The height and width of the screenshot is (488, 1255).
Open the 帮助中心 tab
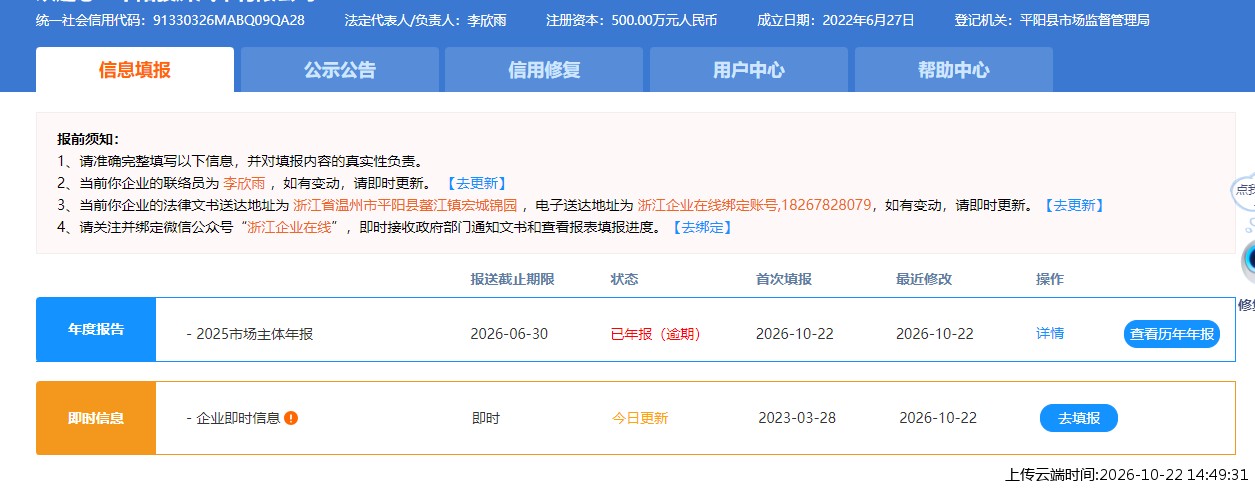click(954, 70)
